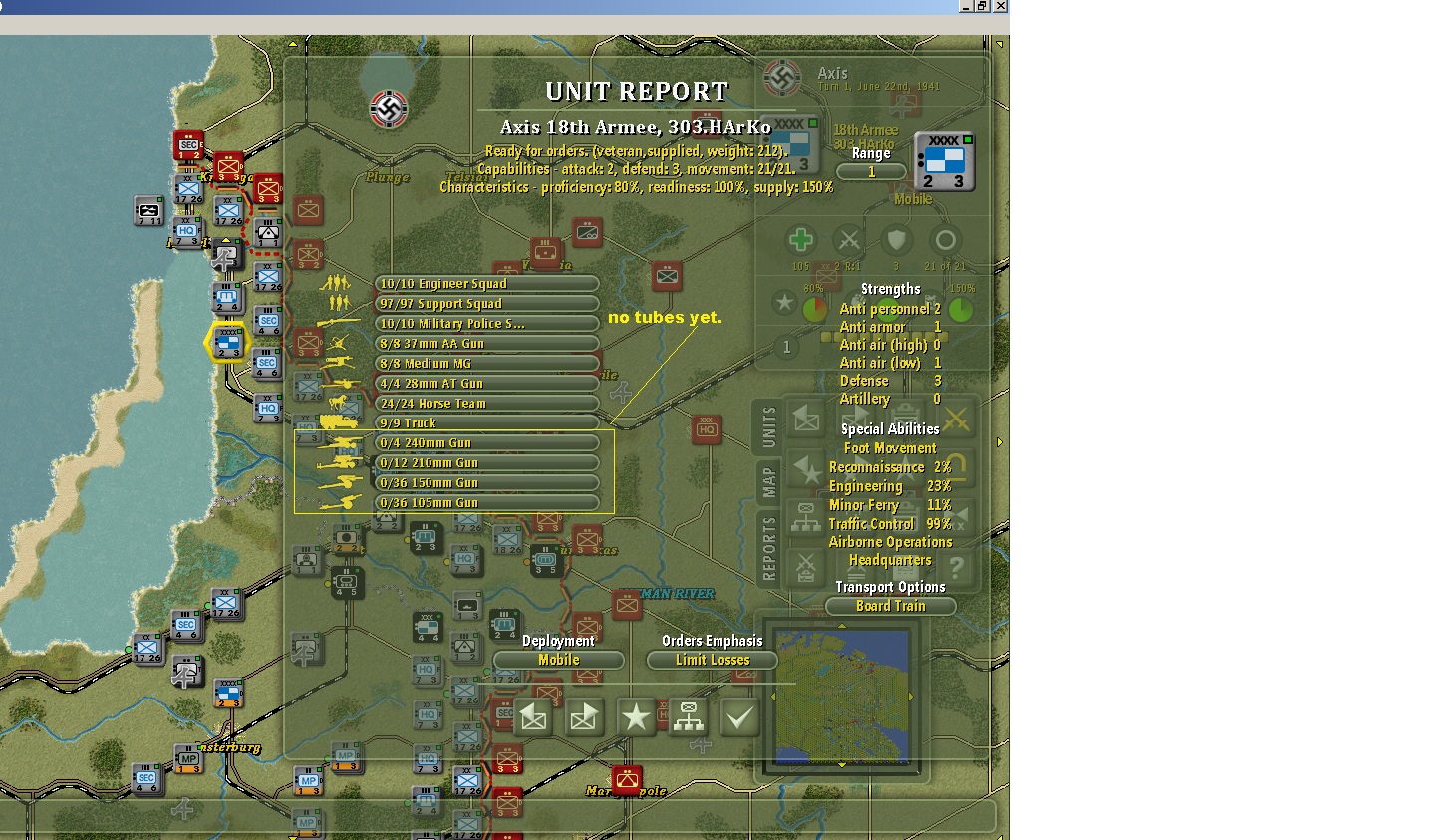This screenshot has width=1435, height=840.
Task: Click the 8/8 Medium MG row
Action: [x=487, y=364]
